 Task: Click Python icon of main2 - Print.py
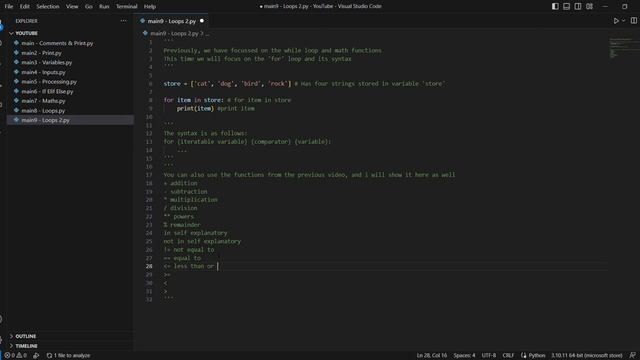[16, 53]
